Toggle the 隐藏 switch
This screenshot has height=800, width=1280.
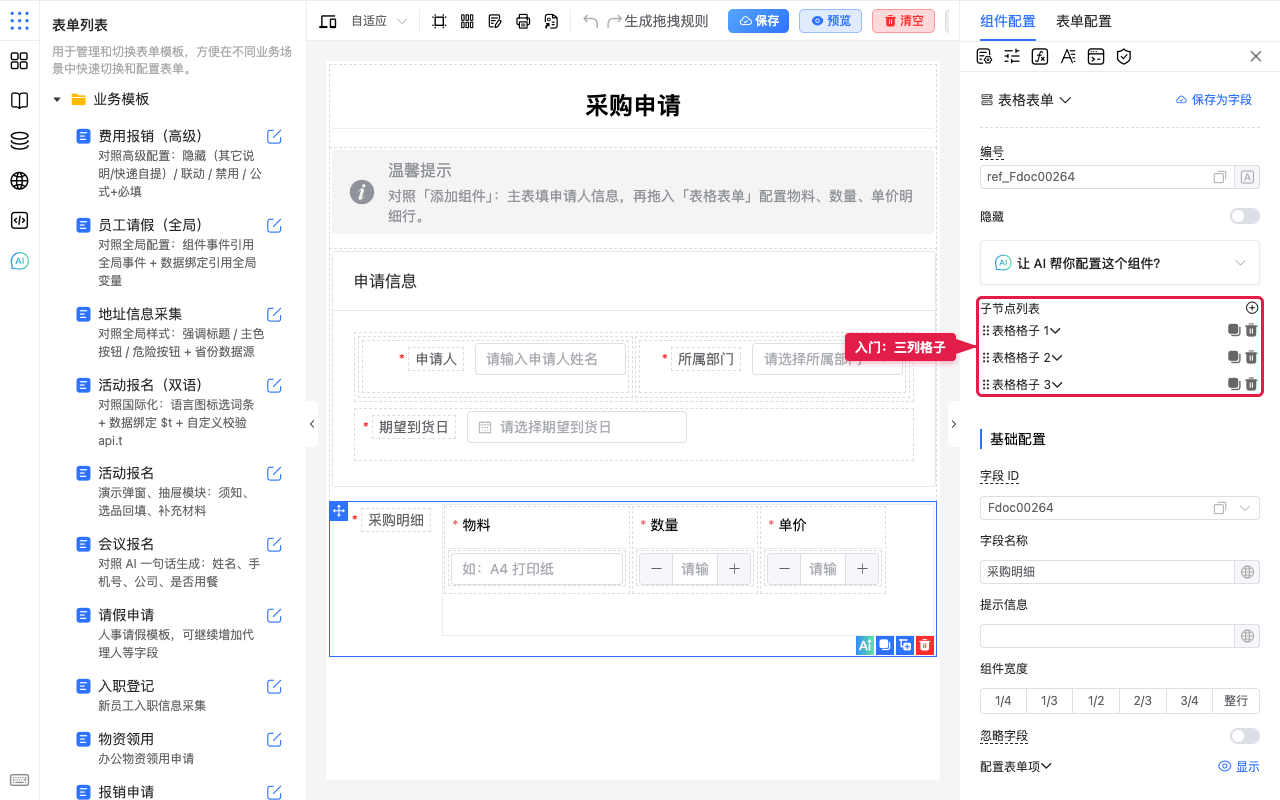click(x=1245, y=216)
